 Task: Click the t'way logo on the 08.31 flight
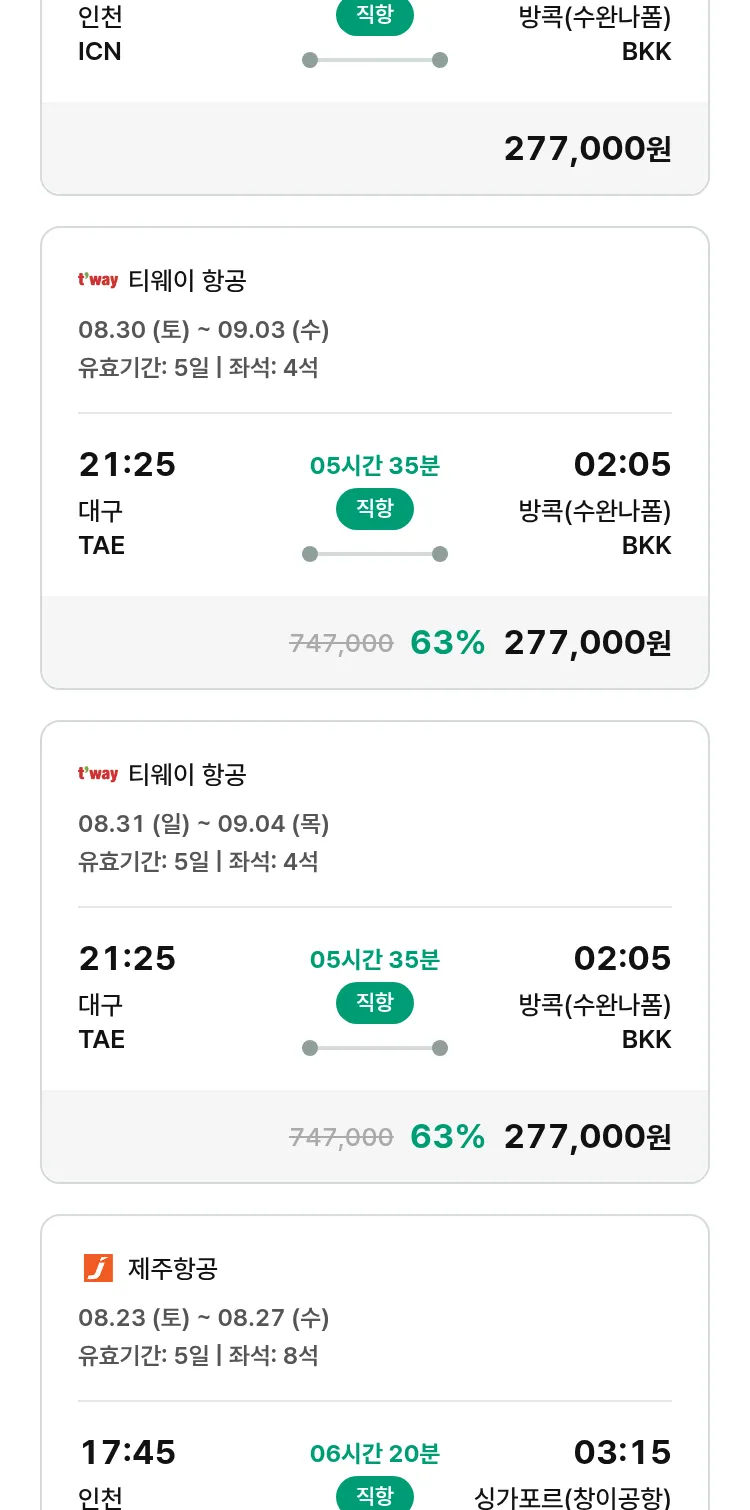[x=98, y=774]
